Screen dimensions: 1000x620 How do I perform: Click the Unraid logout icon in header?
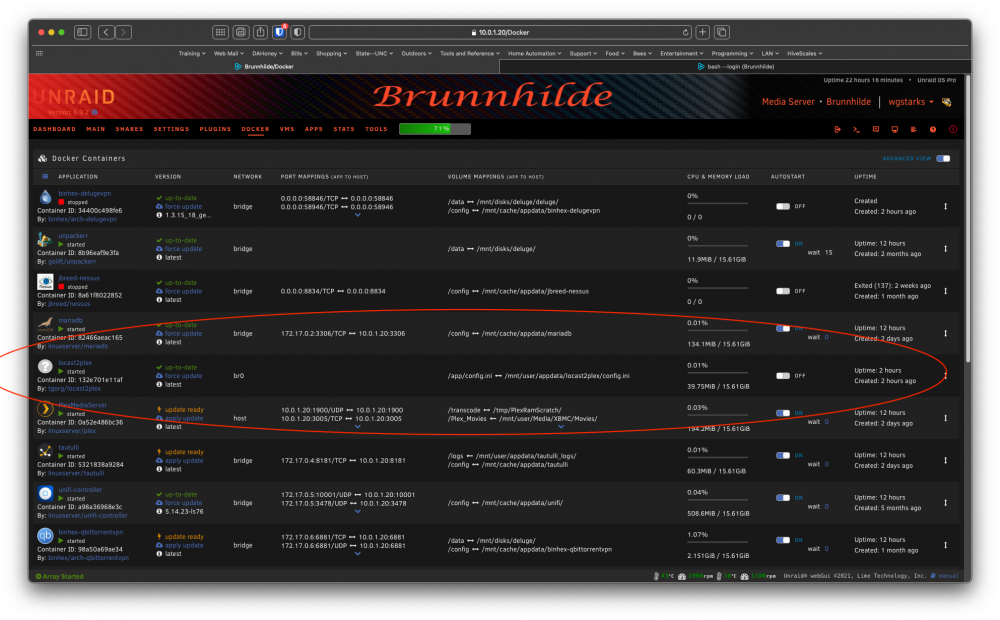(x=837, y=129)
